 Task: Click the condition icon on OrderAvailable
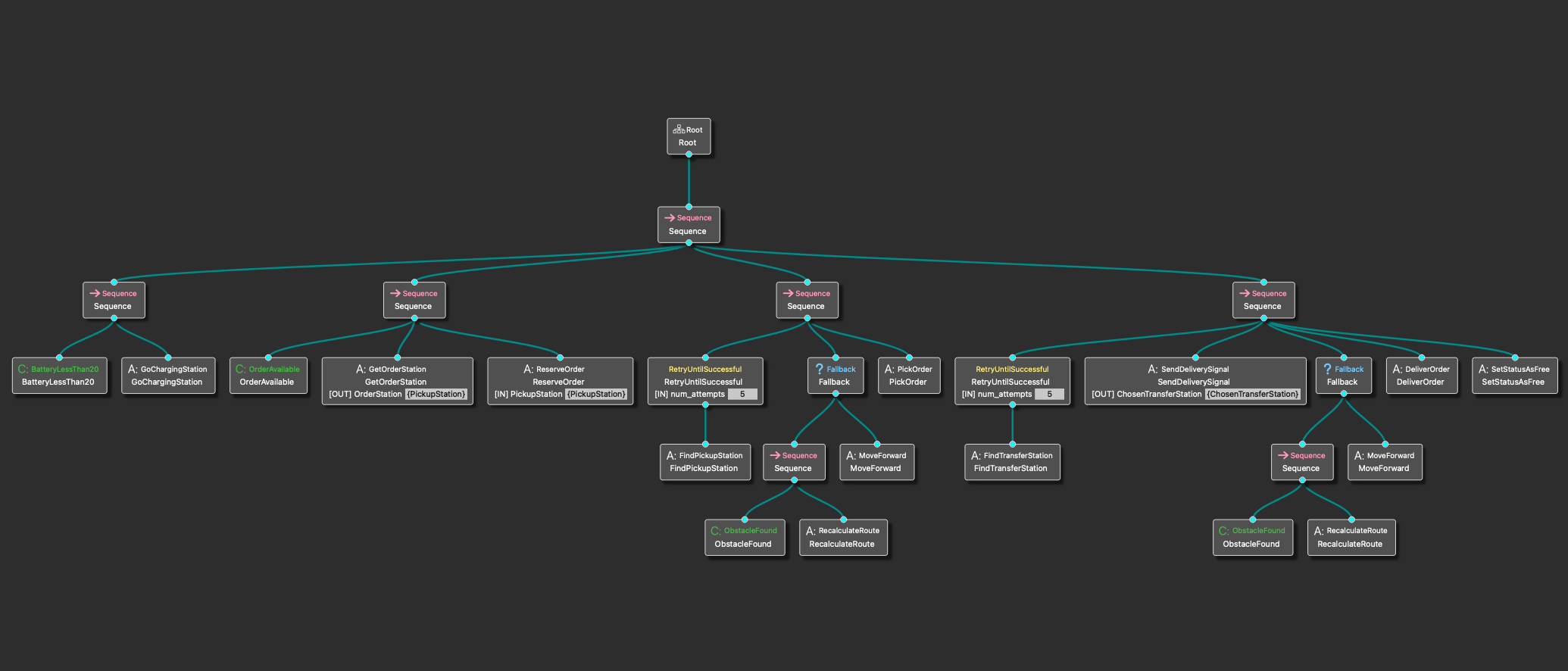click(241, 369)
